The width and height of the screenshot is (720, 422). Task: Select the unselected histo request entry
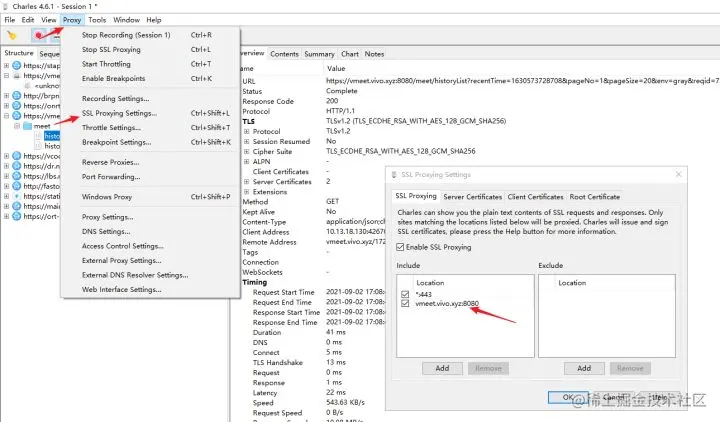tap(52, 146)
